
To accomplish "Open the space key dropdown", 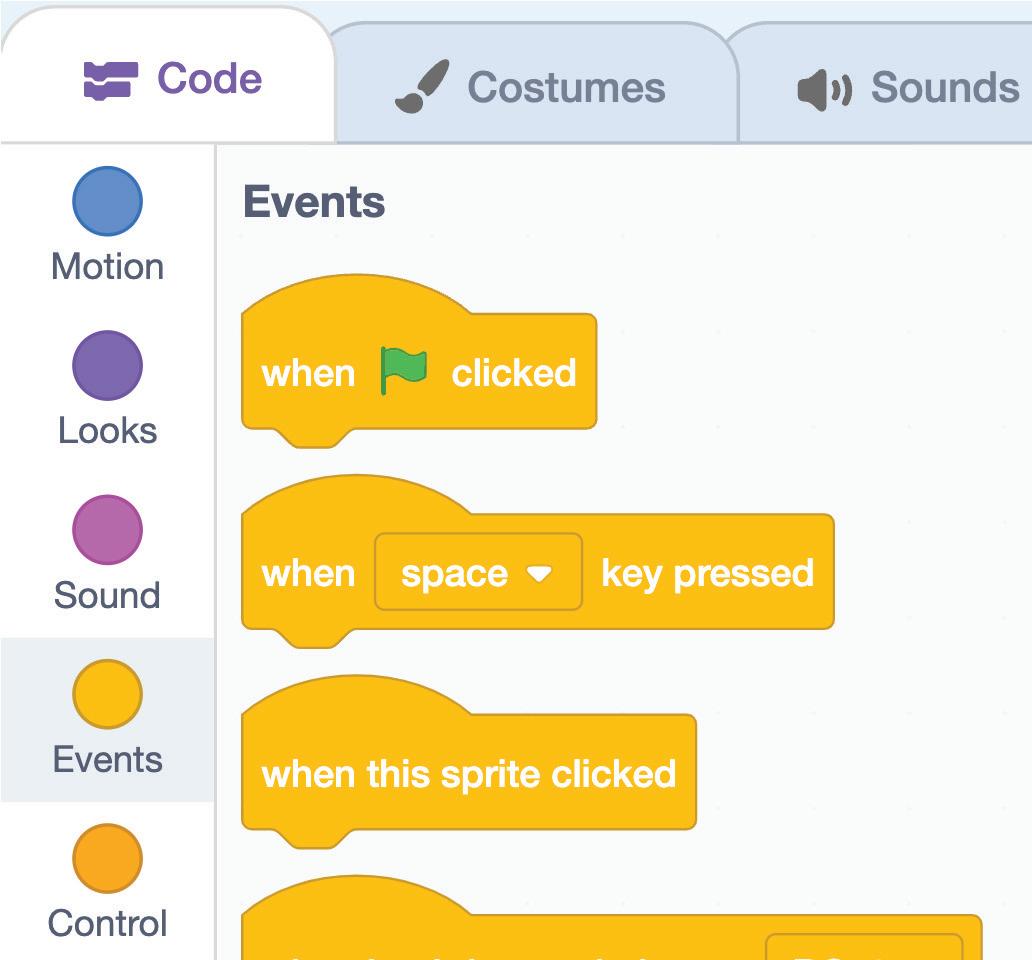I will (x=477, y=573).
